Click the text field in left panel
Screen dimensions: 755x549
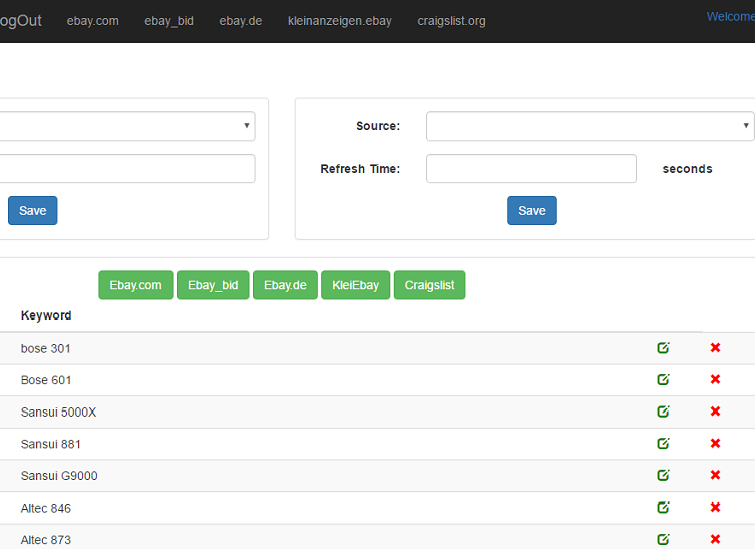coord(127,169)
